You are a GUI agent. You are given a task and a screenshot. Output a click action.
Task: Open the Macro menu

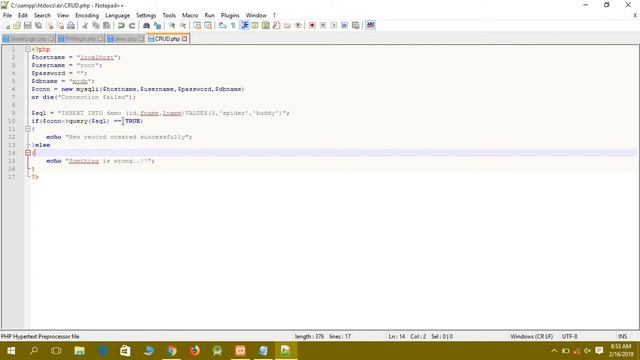click(190, 15)
